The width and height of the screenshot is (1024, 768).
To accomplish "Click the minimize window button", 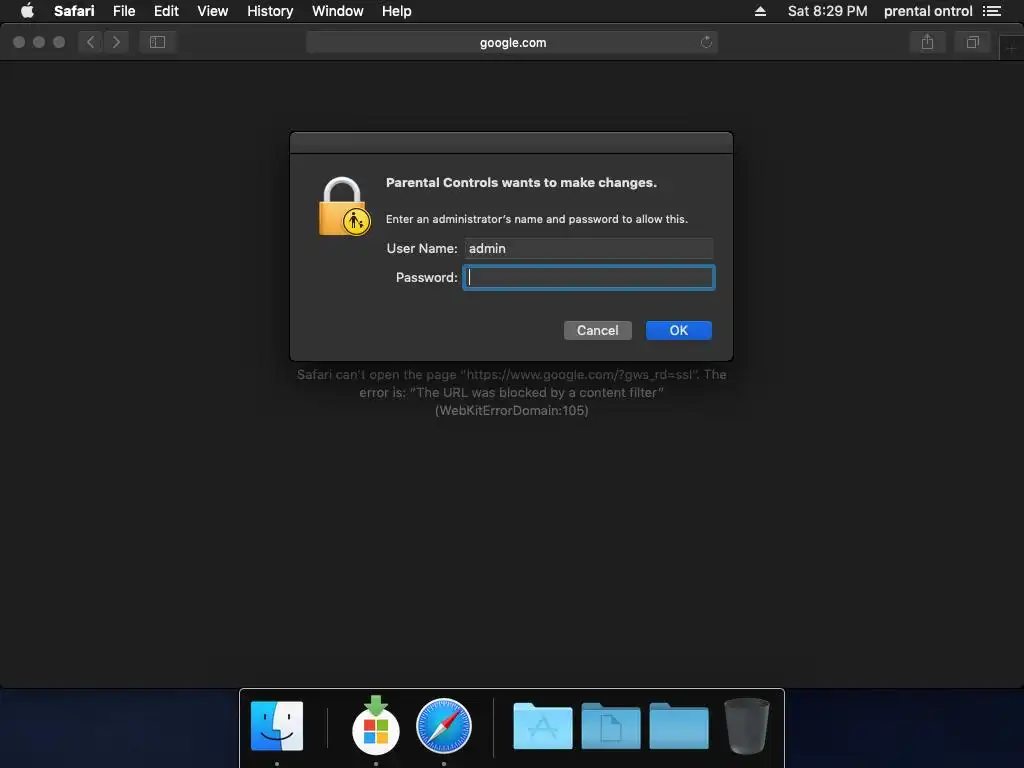I will (39, 42).
